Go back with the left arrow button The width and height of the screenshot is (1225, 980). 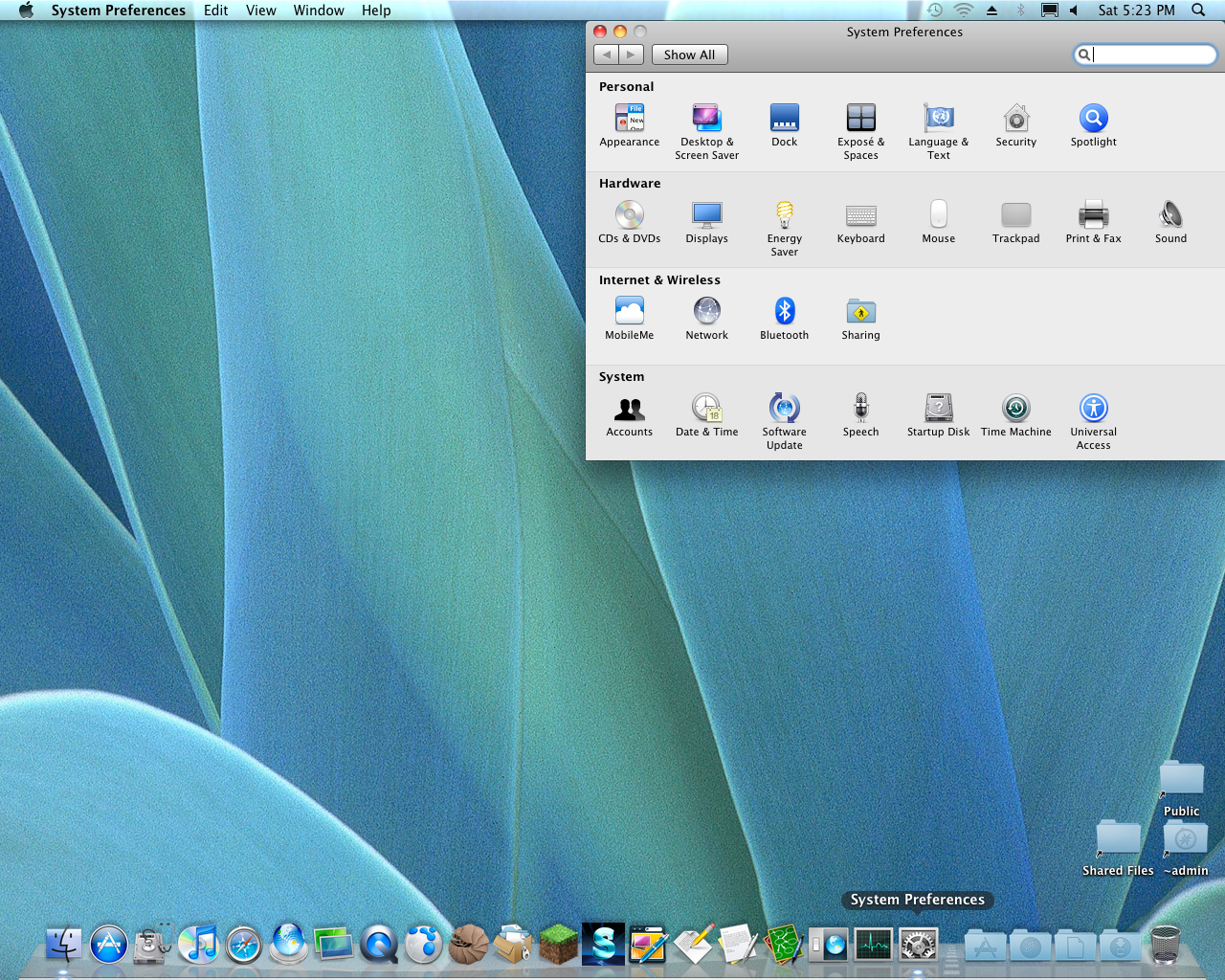606,55
